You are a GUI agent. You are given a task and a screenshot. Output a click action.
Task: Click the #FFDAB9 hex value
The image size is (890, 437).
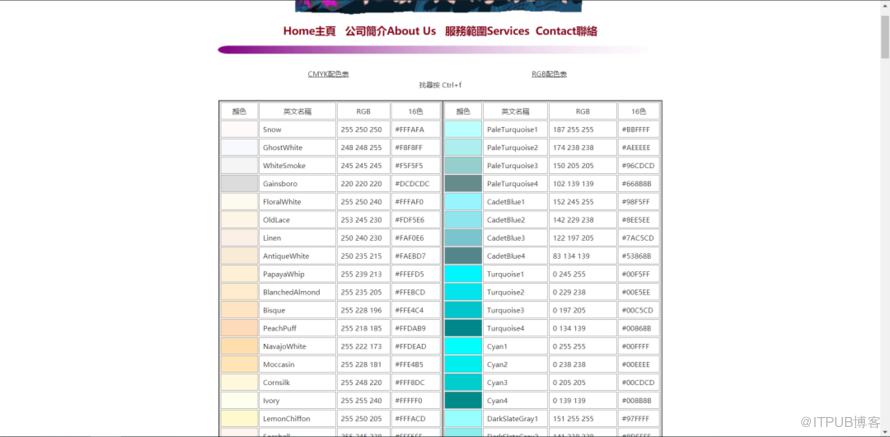tap(410, 329)
